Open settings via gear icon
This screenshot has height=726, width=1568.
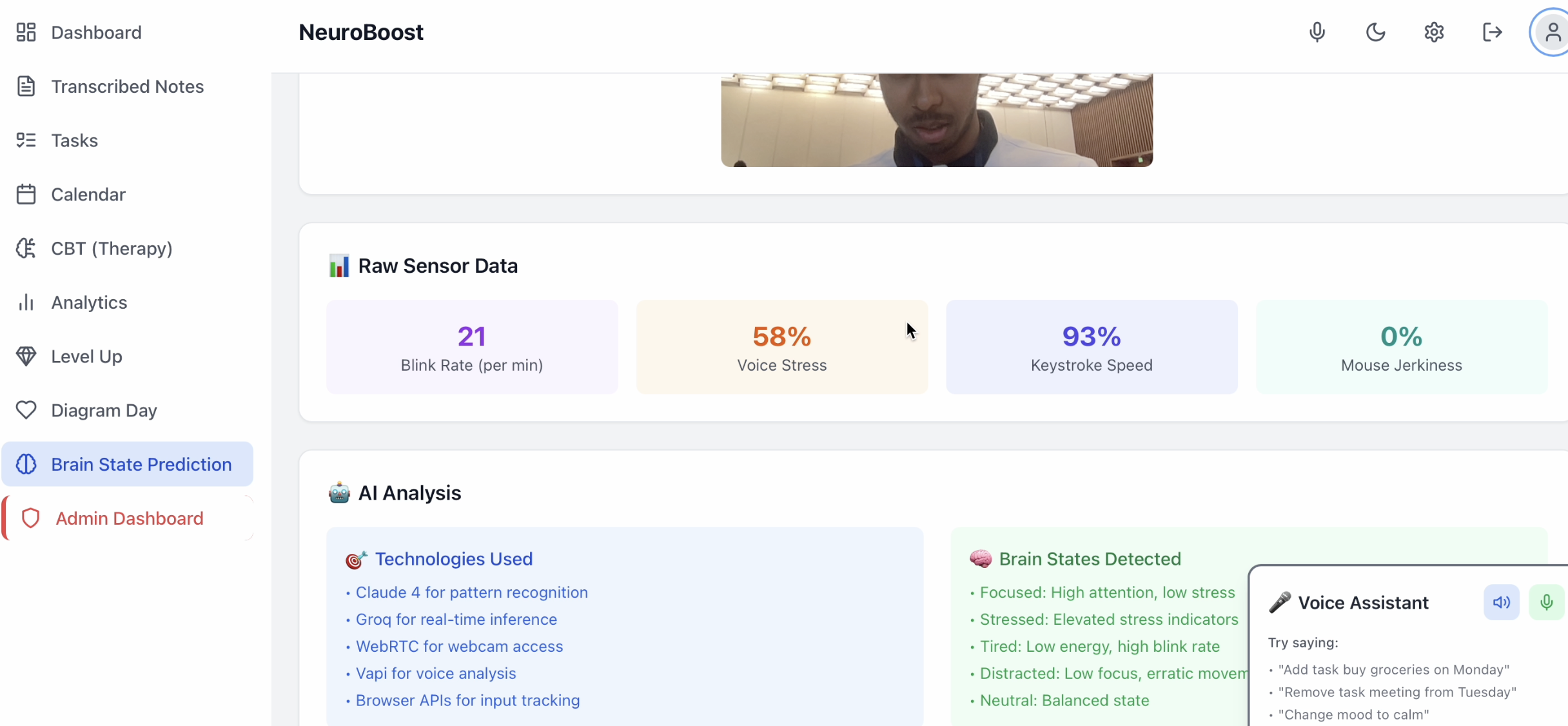[x=1434, y=32]
